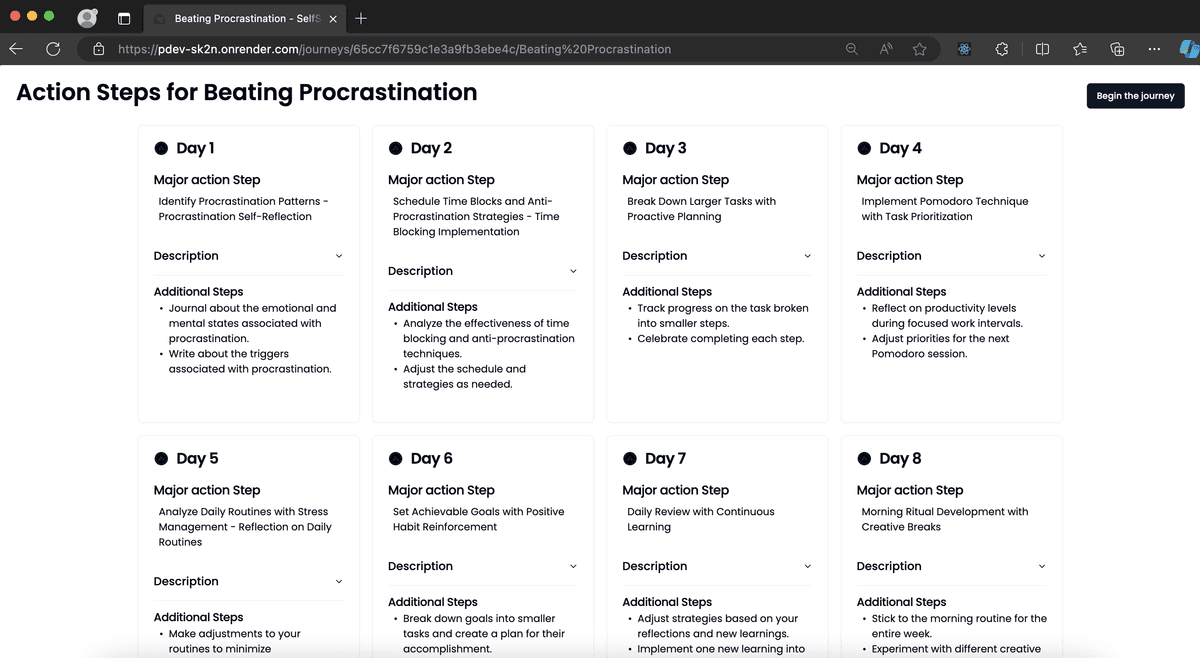
Task: Open the React DevTools extension icon
Action: tap(964, 49)
